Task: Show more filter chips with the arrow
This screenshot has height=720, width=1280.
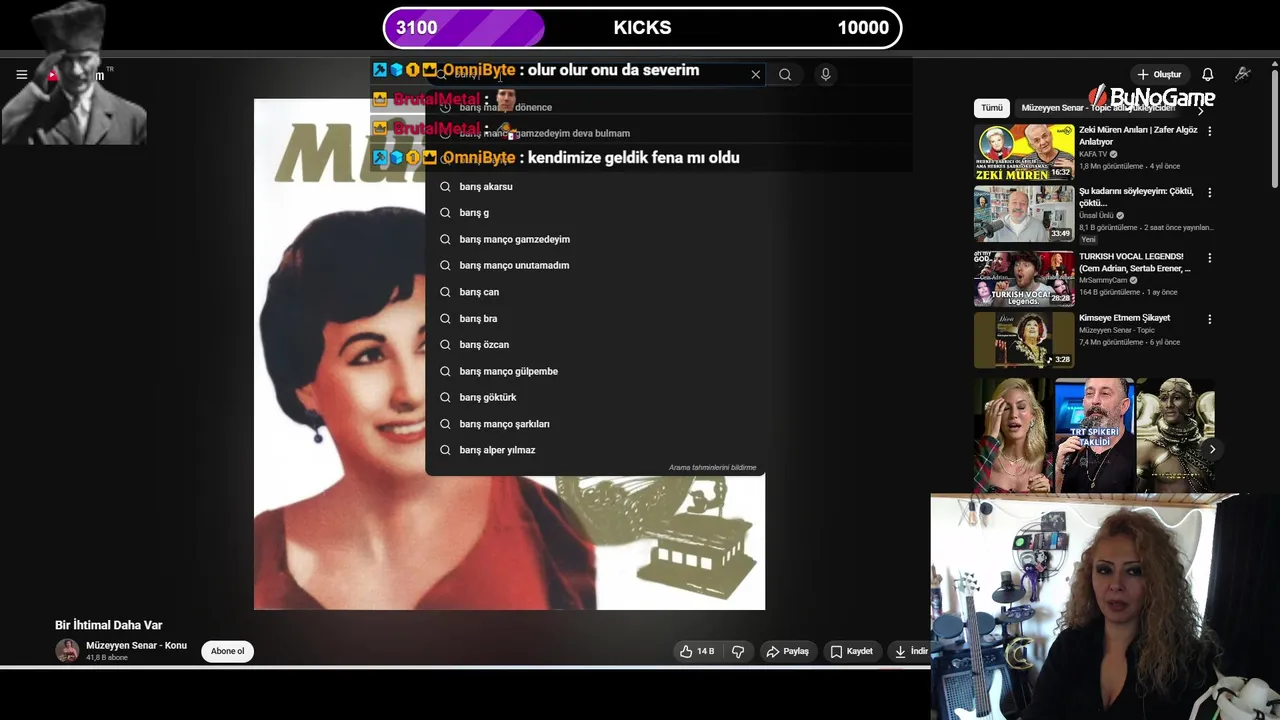Action: (x=1201, y=109)
